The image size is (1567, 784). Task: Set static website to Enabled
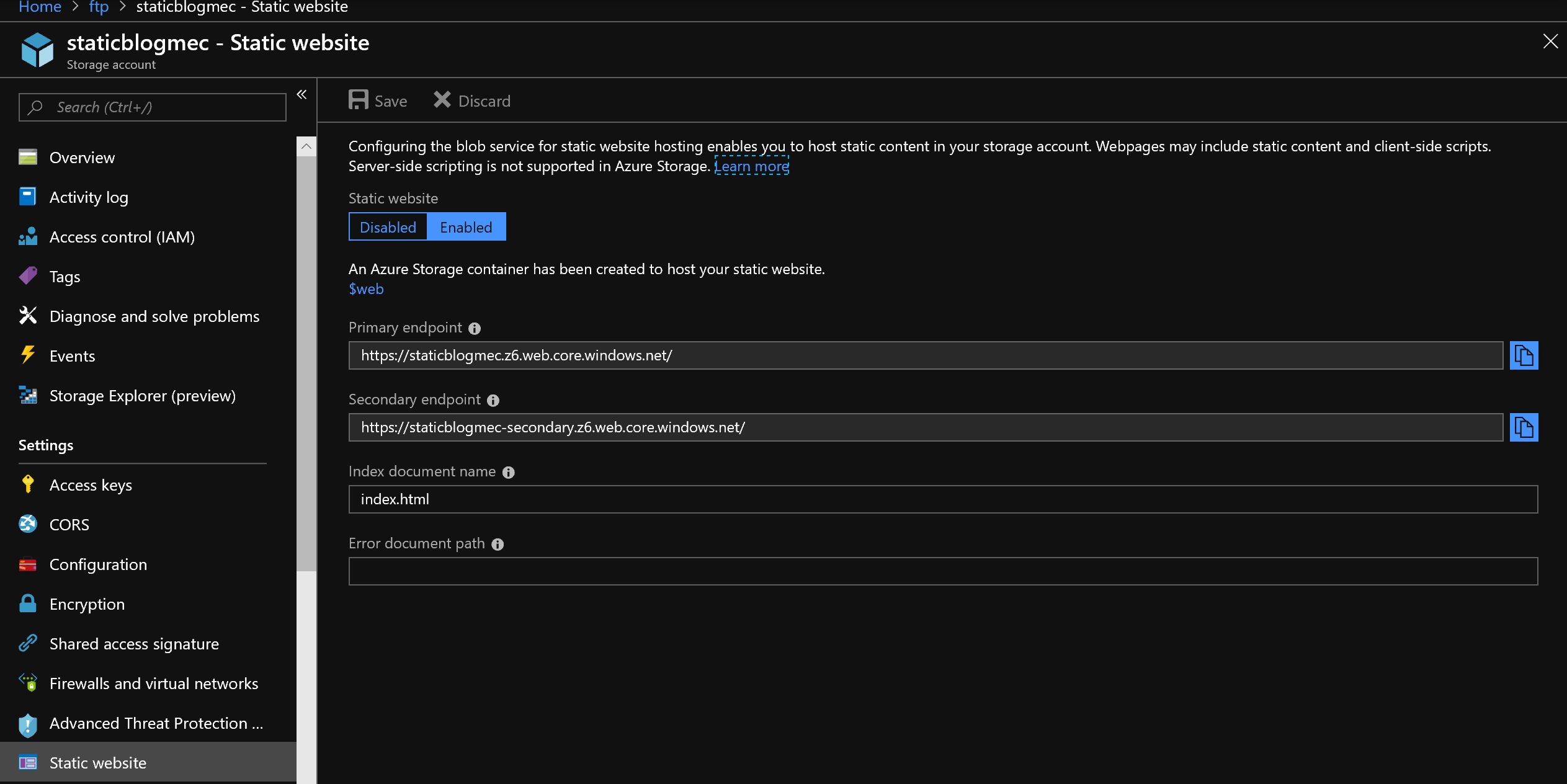pos(466,227)
